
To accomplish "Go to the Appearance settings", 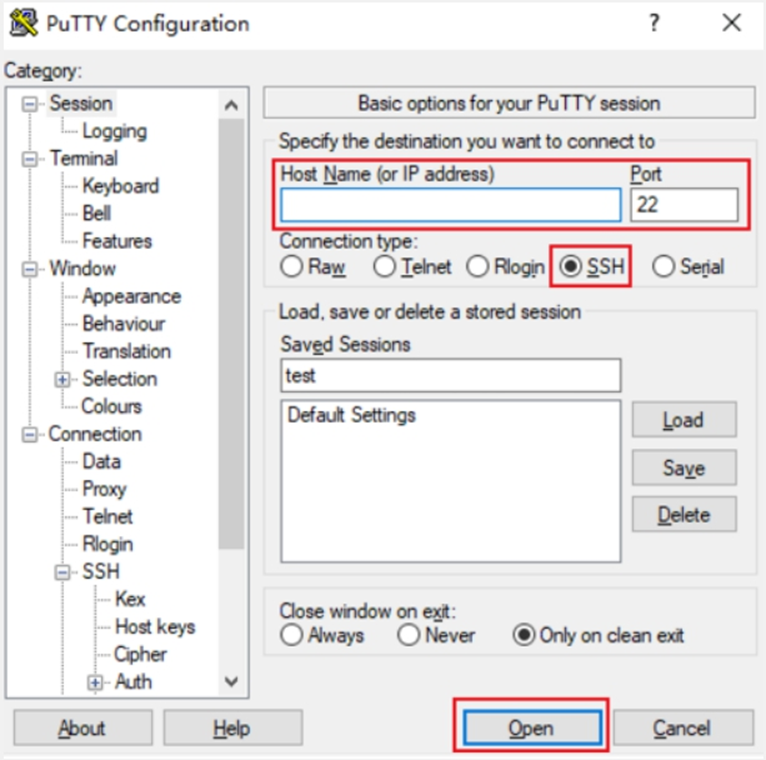I will click(x=131, y=296).
